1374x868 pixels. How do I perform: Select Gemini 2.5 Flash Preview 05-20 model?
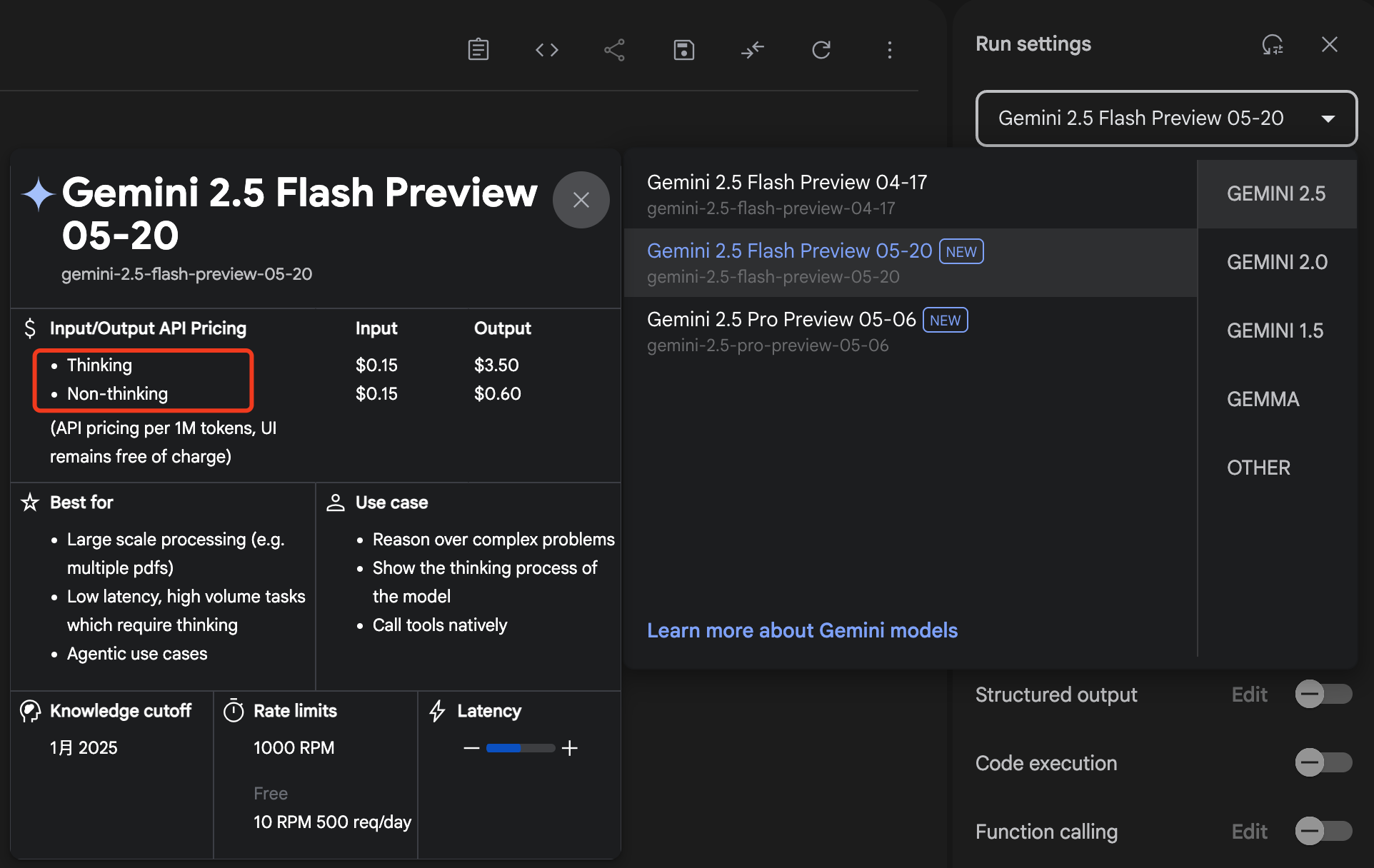(x=911, y=263)
